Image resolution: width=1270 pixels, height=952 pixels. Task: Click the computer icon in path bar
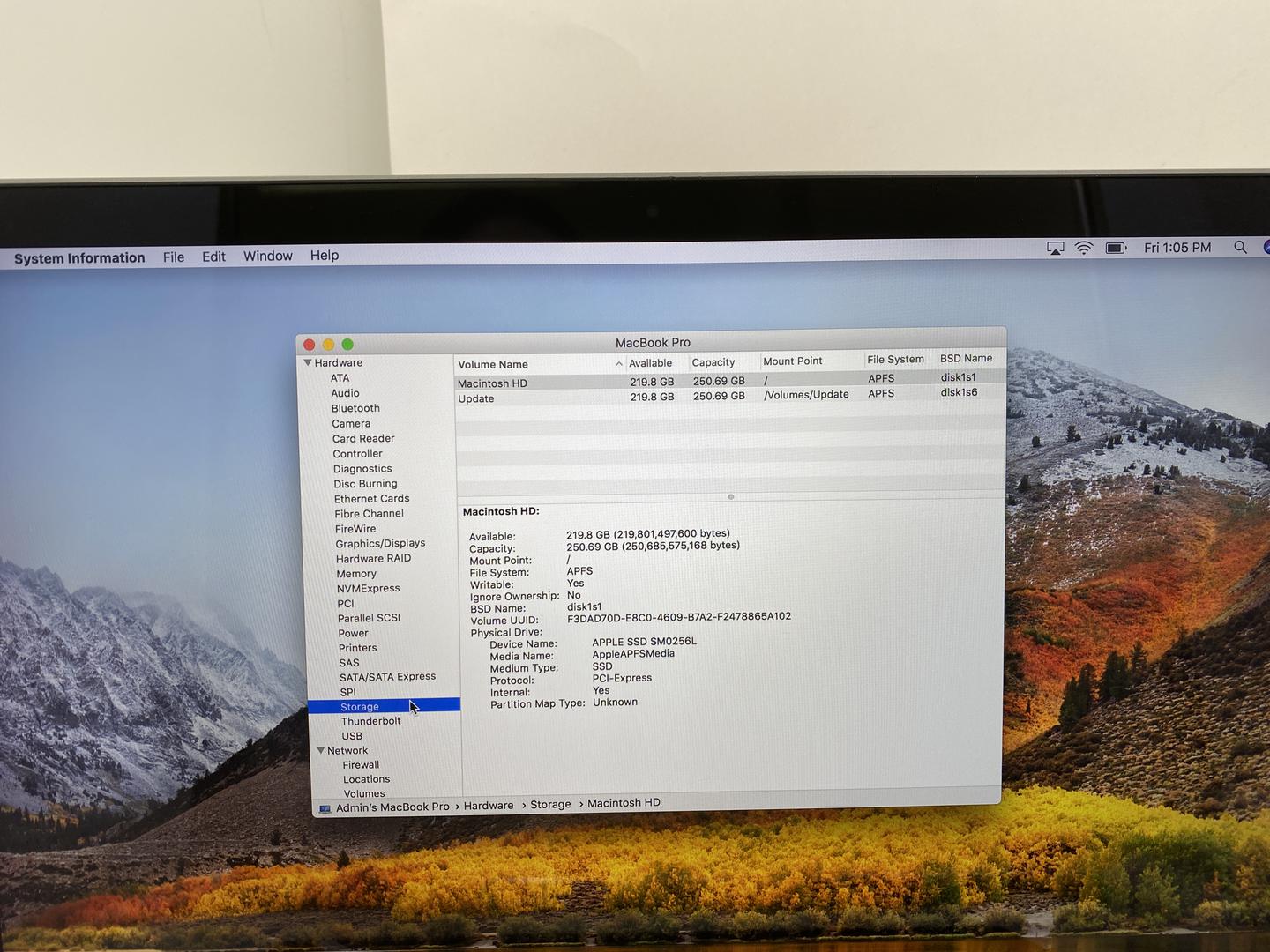[x=325, y=808]
